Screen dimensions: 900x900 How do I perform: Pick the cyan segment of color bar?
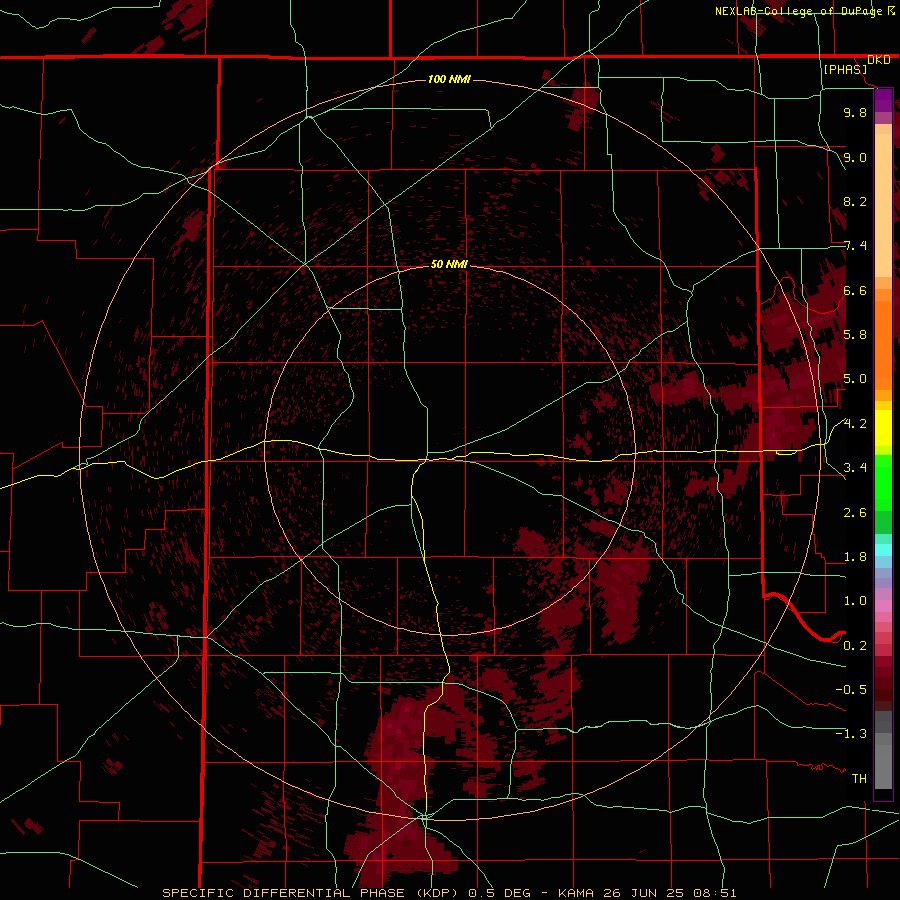[x=883, y=550]
